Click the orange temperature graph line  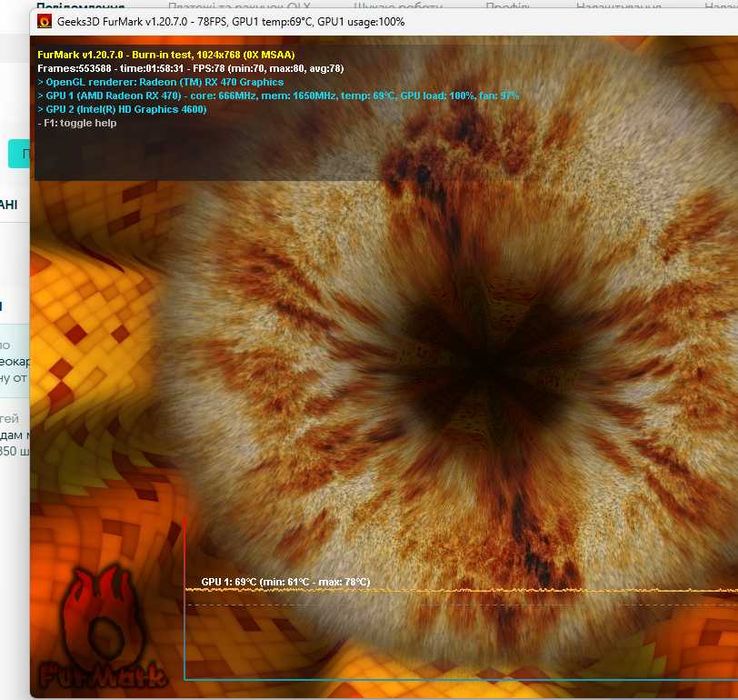[461, 590]
